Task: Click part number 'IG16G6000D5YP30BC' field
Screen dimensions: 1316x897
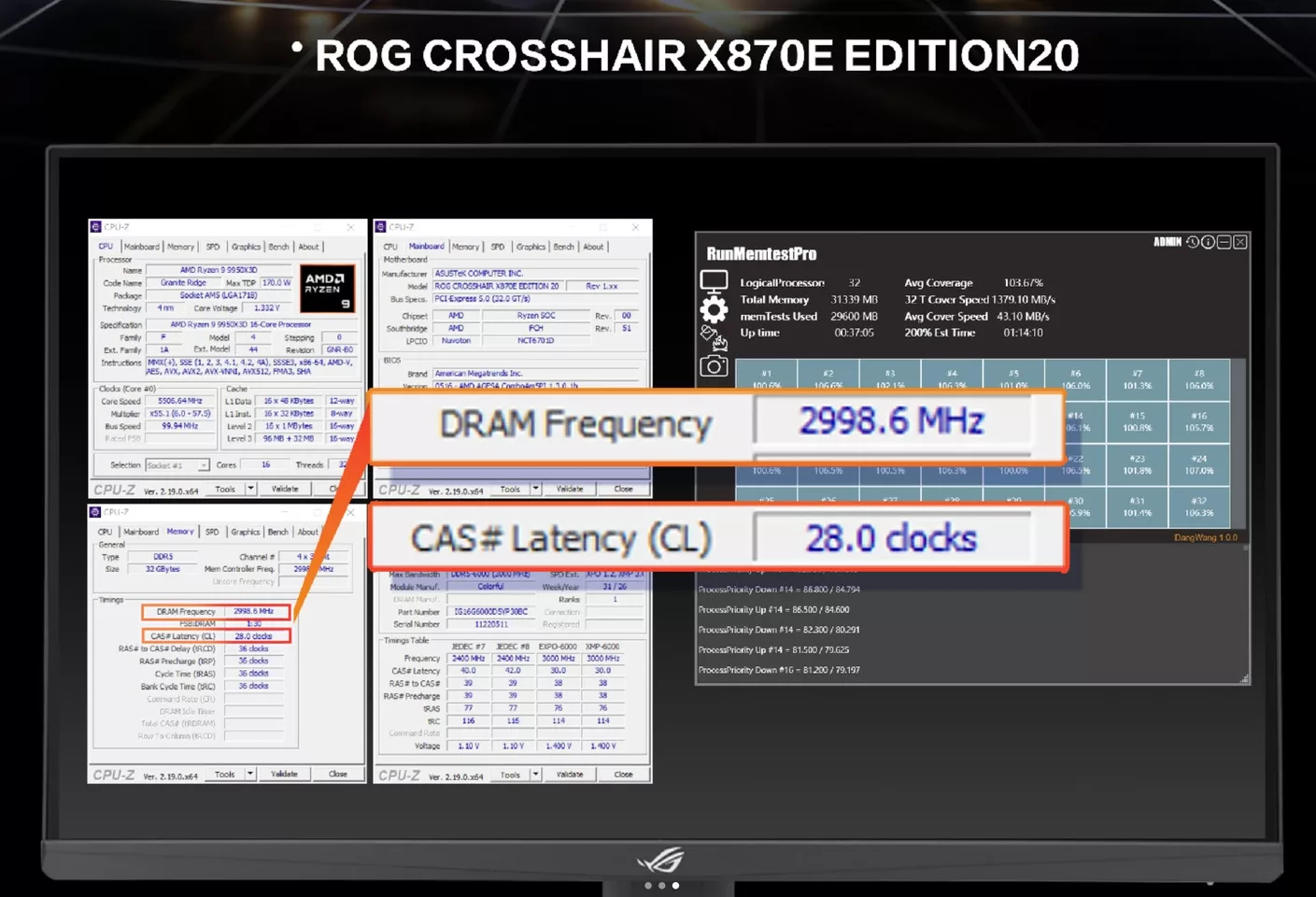Action: click(491, 611)
